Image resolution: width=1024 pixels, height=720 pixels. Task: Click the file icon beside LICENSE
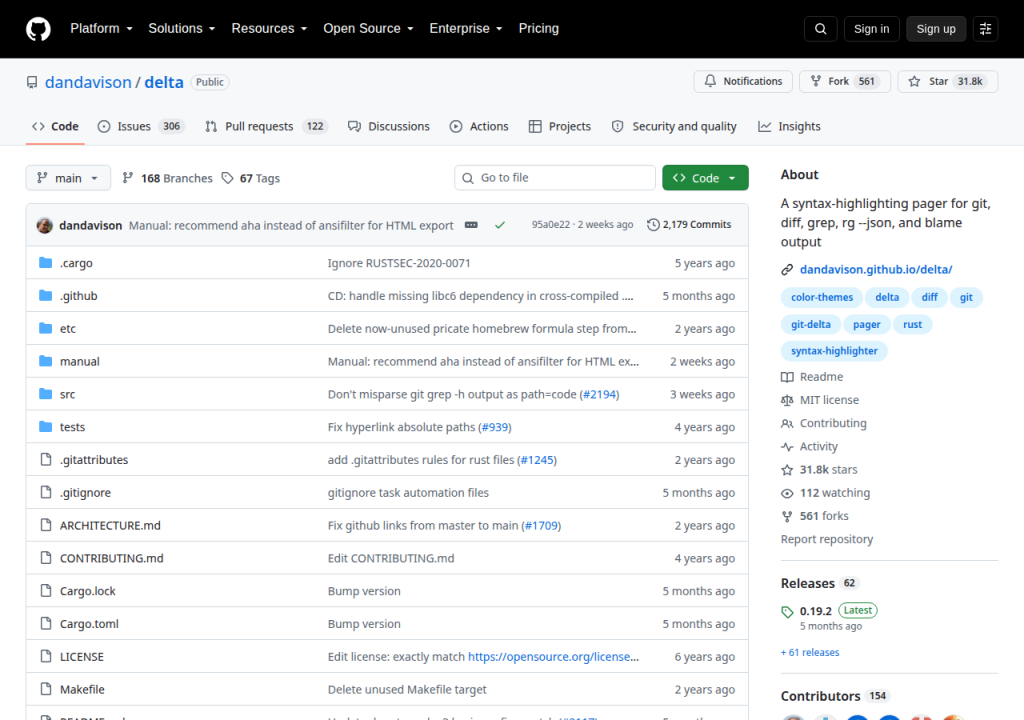point(46,656)
